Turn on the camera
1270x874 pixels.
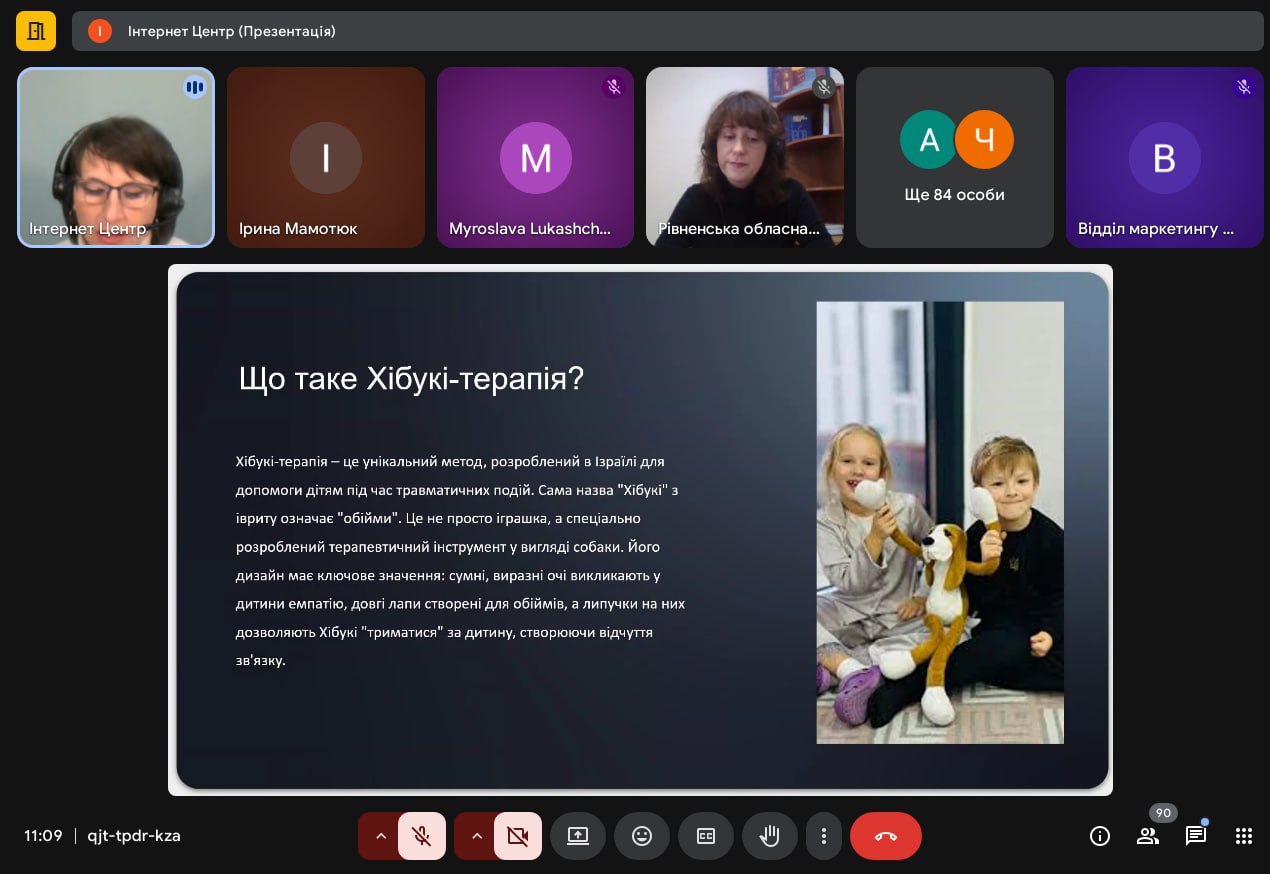click(518, 836)
